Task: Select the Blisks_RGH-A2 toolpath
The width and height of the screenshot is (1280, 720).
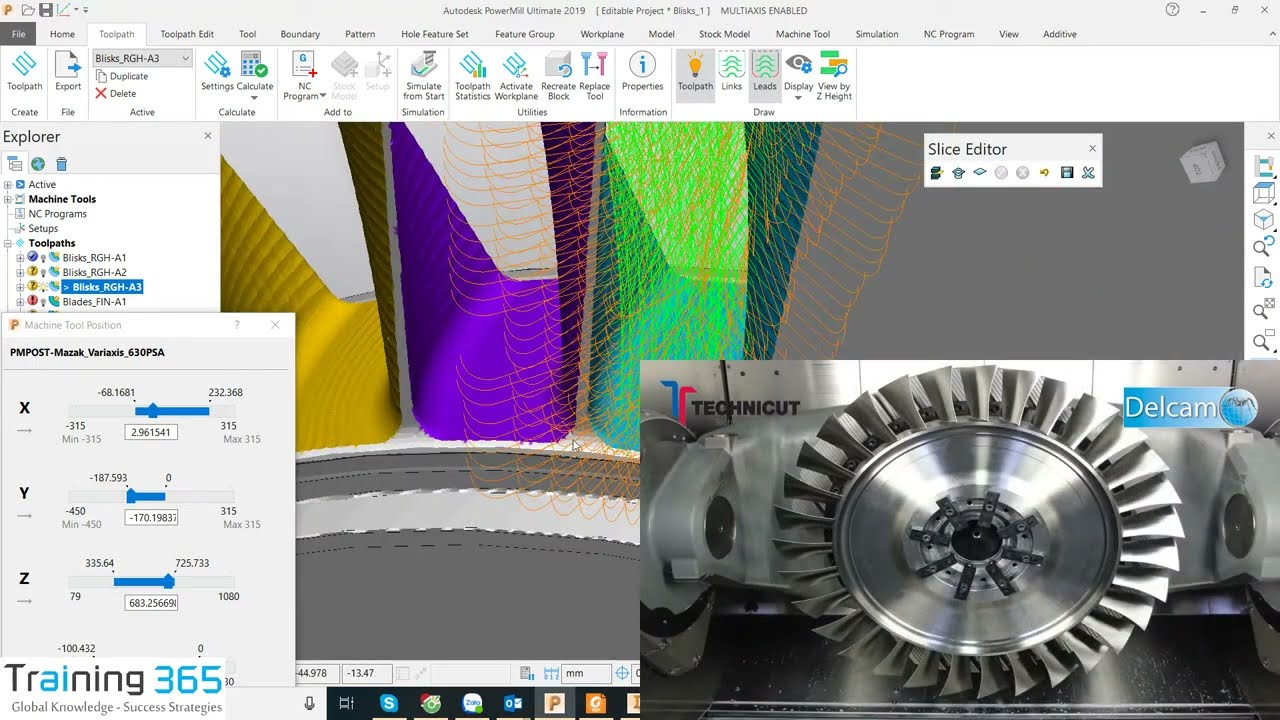Action: 94,272
